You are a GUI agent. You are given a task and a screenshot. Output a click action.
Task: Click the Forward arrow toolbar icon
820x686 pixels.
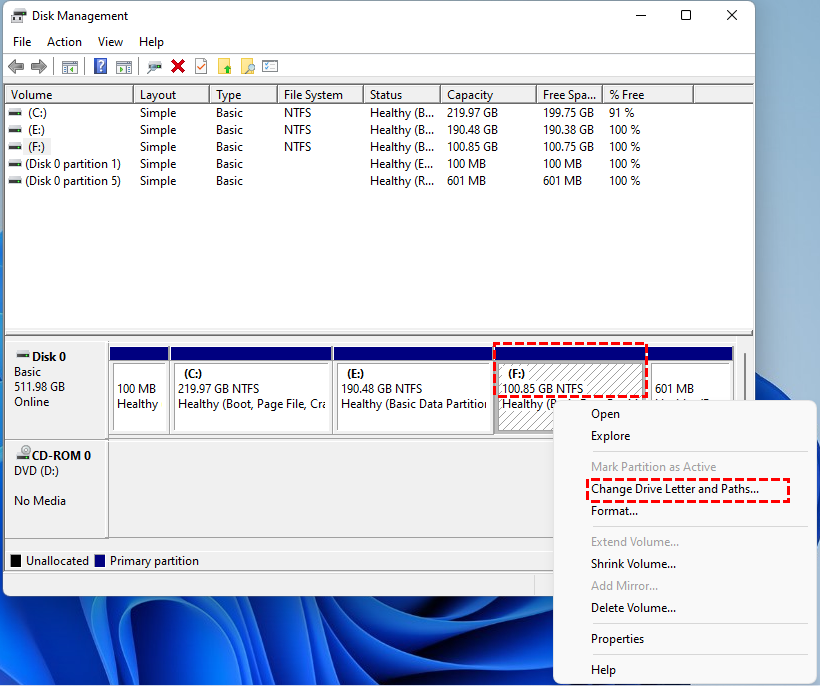39,67
